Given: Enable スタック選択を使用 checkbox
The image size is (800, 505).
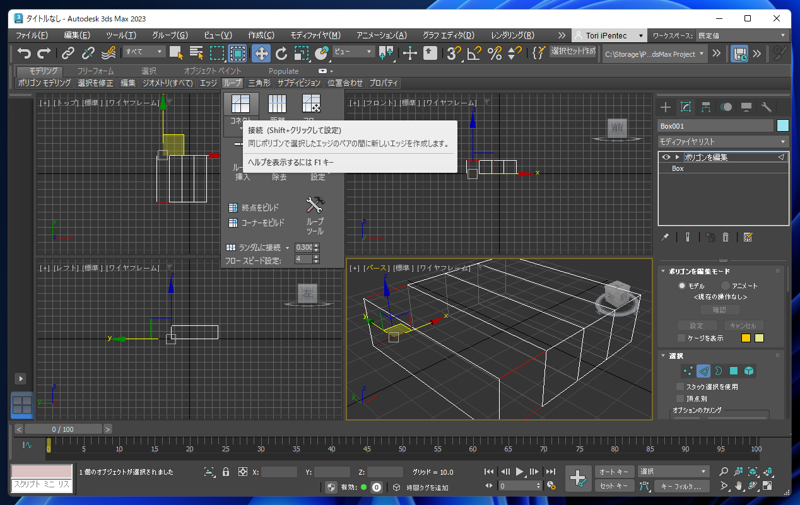Looking at the screenshot, I should click(x=680, y=387).
